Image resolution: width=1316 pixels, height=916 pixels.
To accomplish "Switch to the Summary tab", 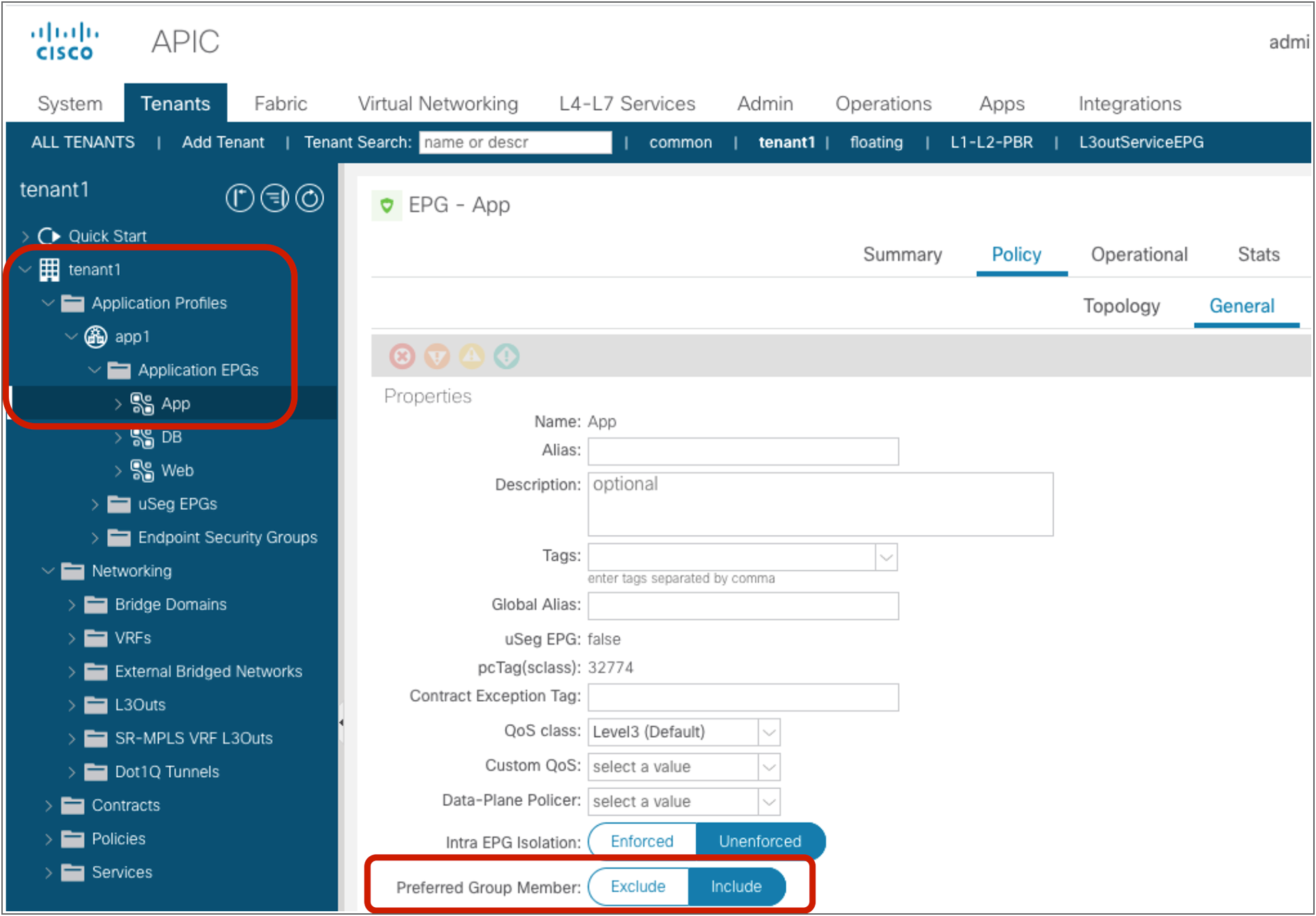I will coord(902,254).
